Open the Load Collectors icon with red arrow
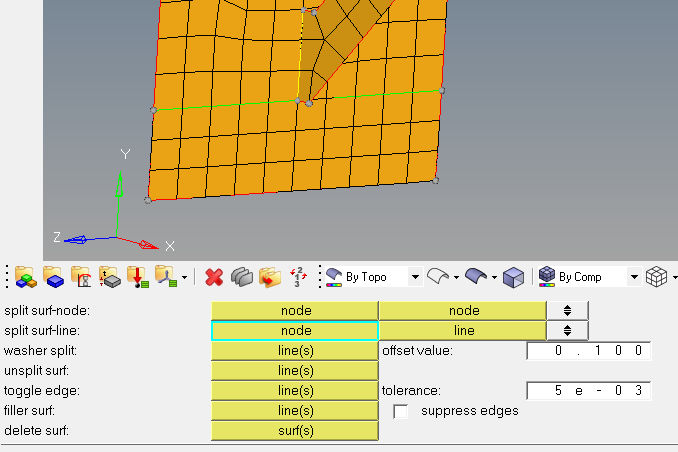Viewport: 678px width, 452px height. click(138, 277)
